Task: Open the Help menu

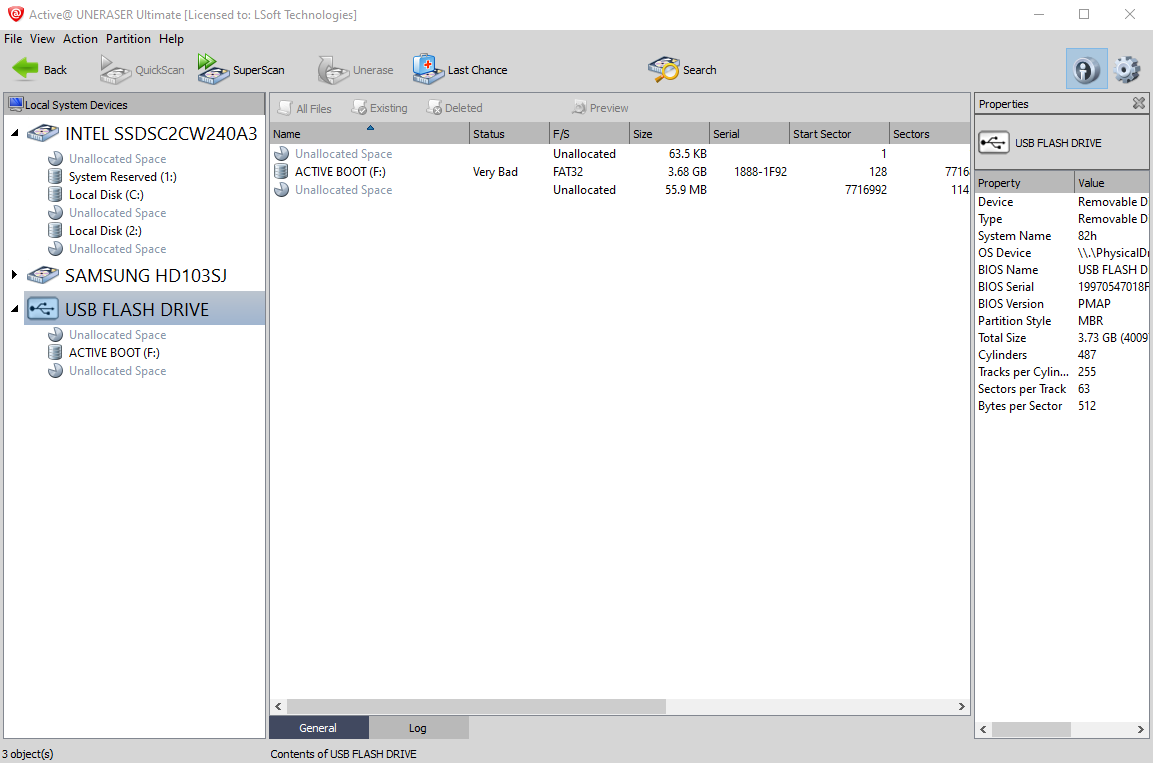Action: pyautogui.click(x=171, y=39)
